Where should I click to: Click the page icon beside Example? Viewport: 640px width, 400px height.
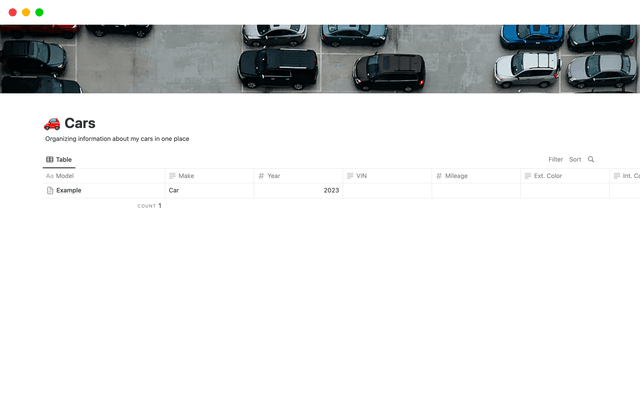50,190
